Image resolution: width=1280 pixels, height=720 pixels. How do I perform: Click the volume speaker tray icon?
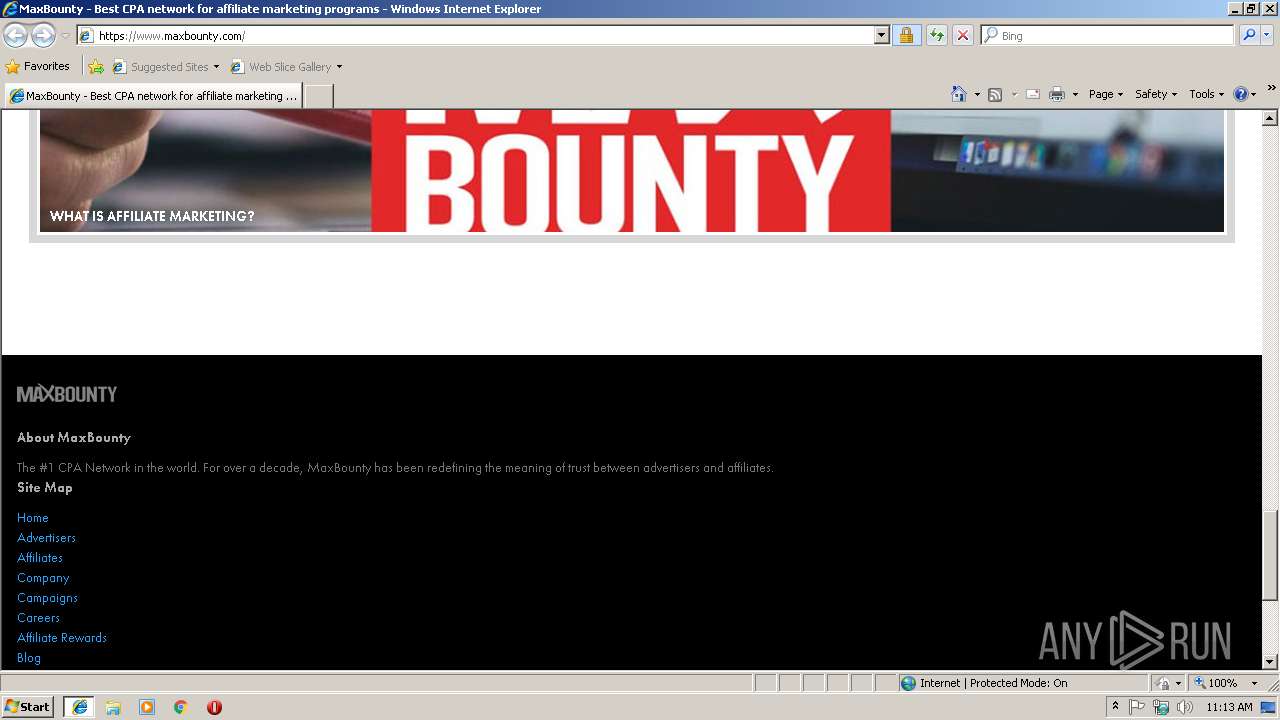pos(1185,707)
